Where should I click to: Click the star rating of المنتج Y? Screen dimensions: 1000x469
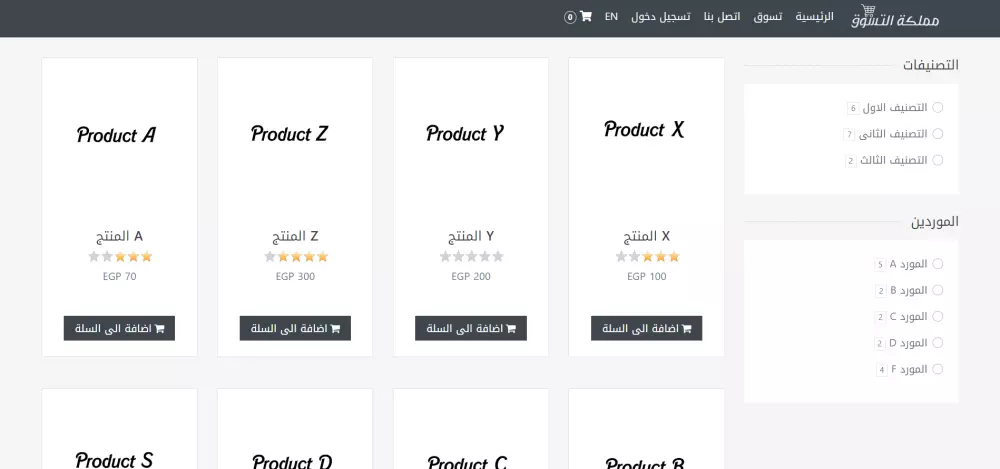(472, 257)
